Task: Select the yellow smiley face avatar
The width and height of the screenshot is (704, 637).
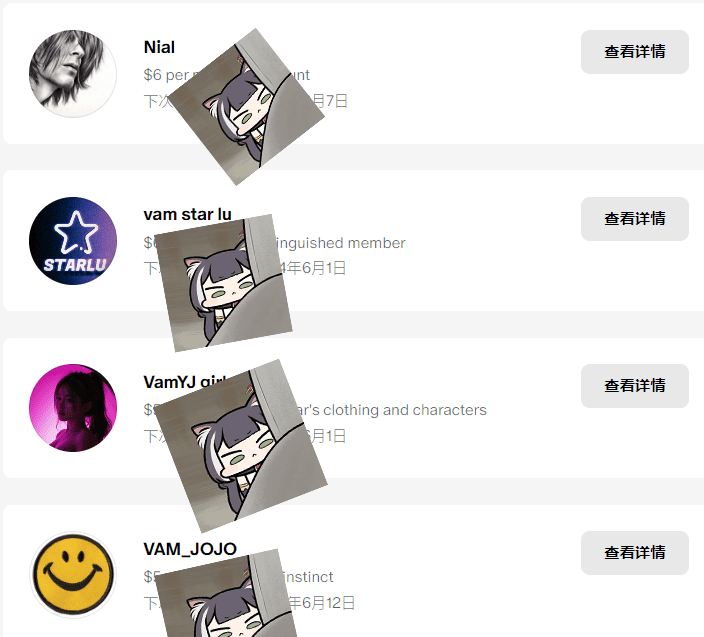Action: coord(73,575)
